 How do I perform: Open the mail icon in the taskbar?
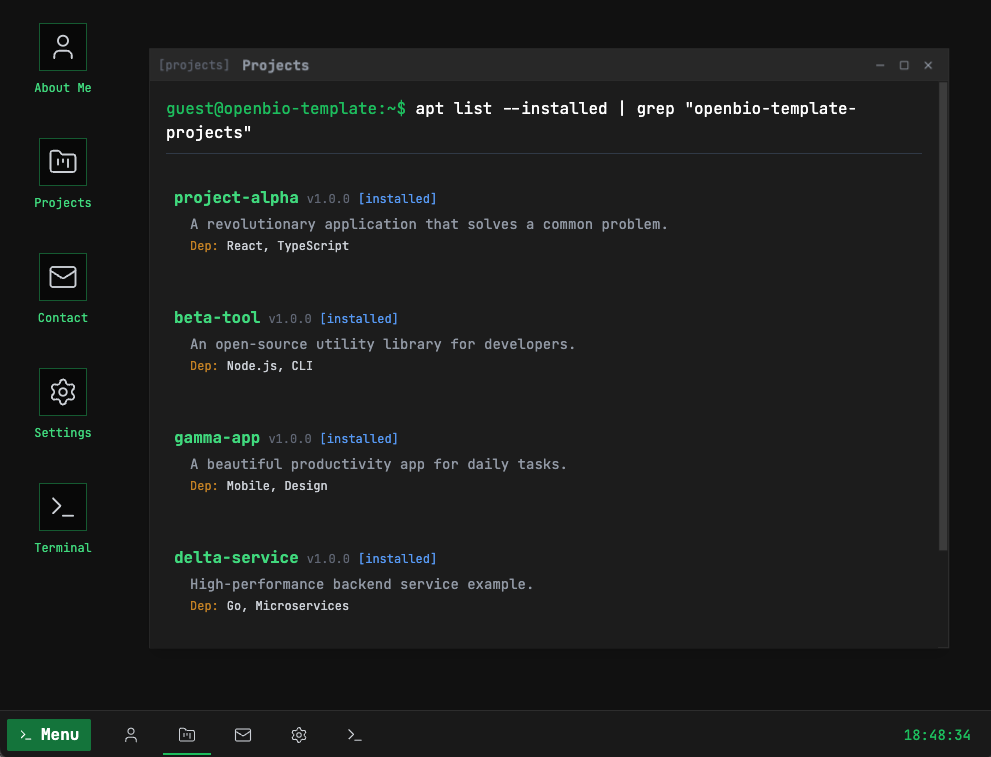point(243,735)
